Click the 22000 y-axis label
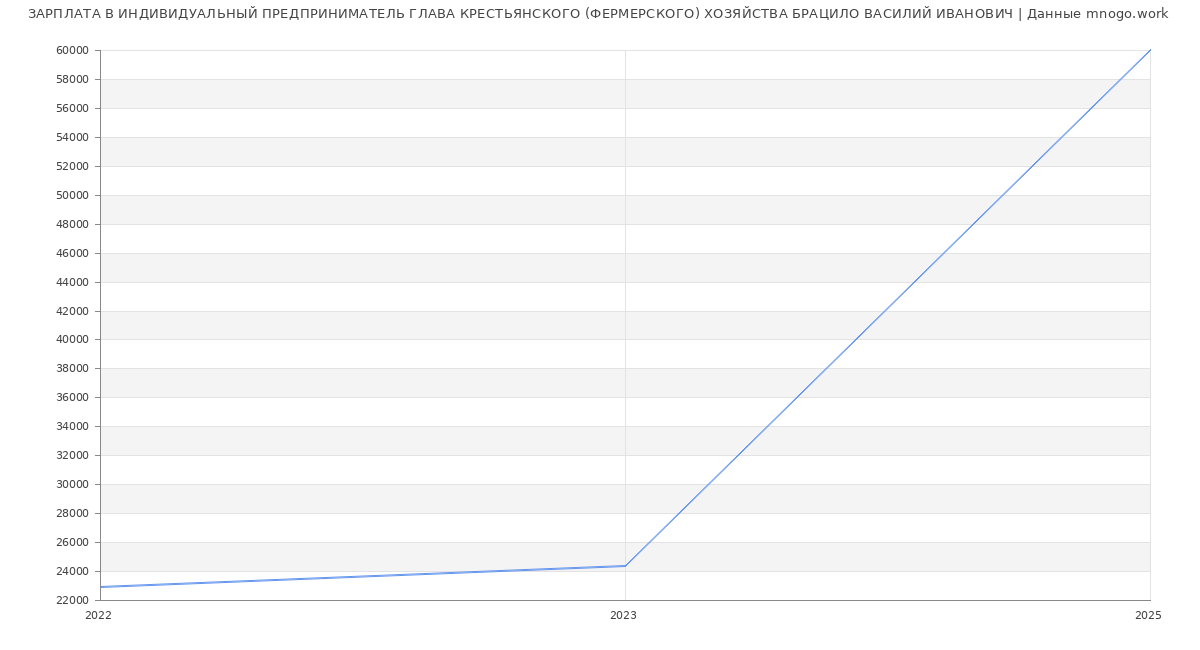The height and width of the screenshot is (650, 1200). tap(72, 600)
